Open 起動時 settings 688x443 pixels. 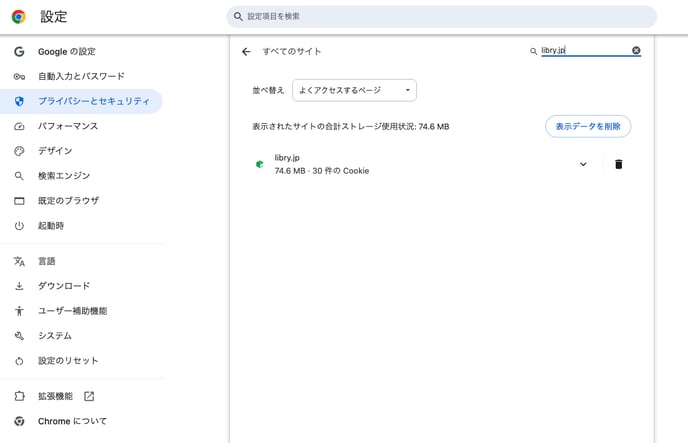51,226
